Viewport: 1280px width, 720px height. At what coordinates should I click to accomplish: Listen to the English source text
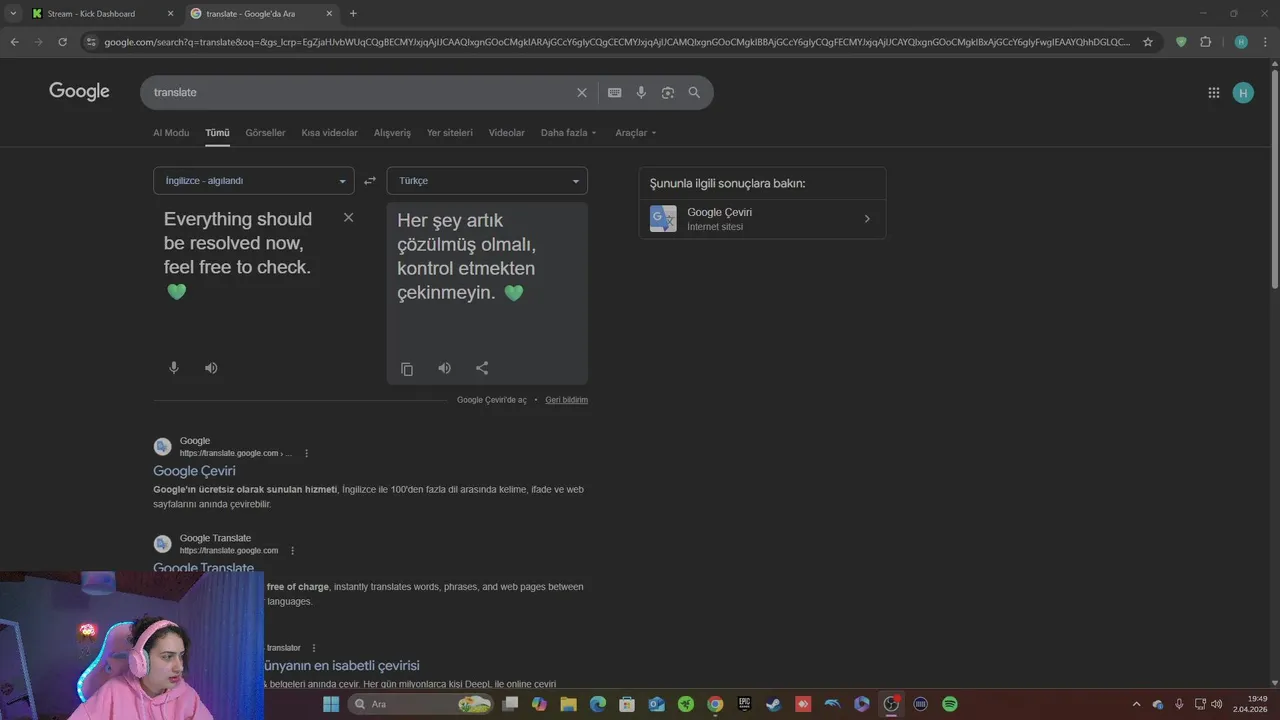(x=211, y=368)
